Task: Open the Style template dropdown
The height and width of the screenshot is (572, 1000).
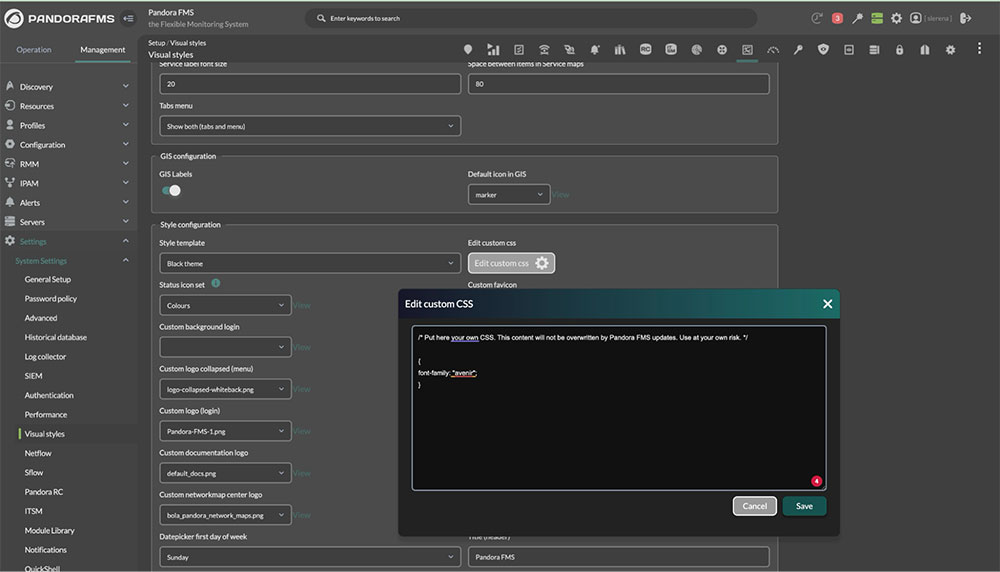Action: coord(310,263)
